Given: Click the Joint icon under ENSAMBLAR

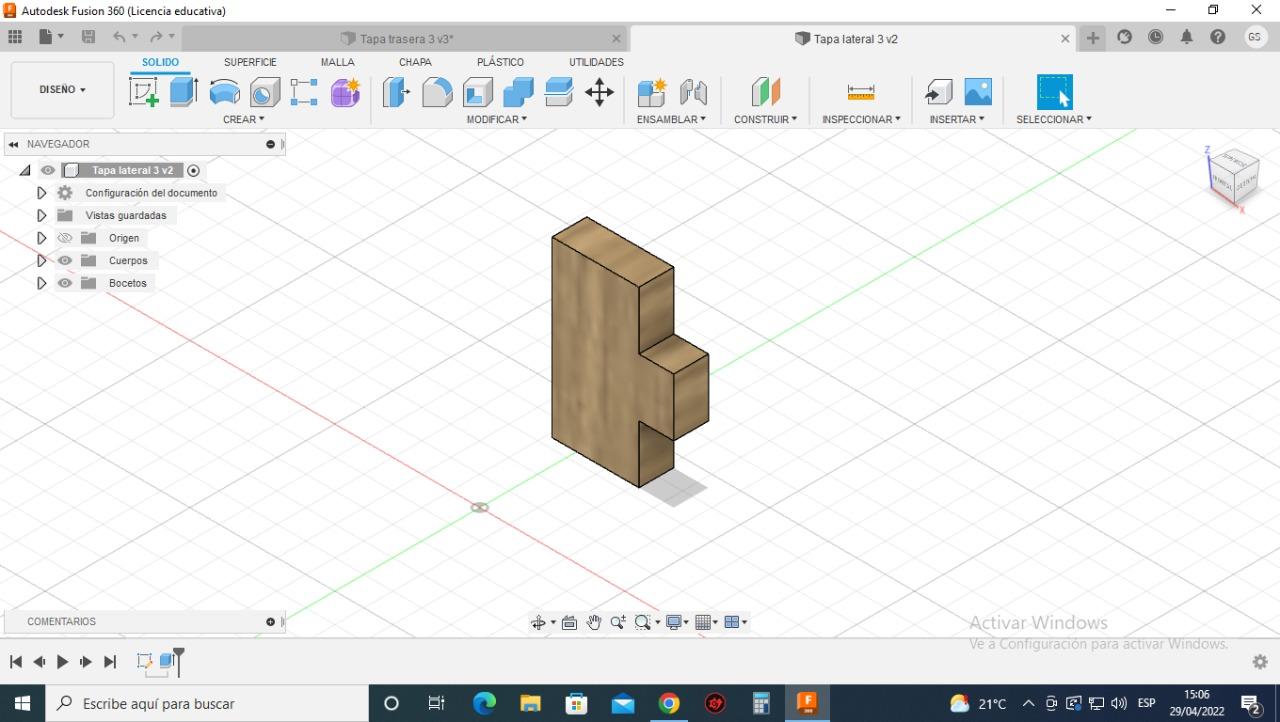Looking at the screenshot, I should [x=693, y=92].
